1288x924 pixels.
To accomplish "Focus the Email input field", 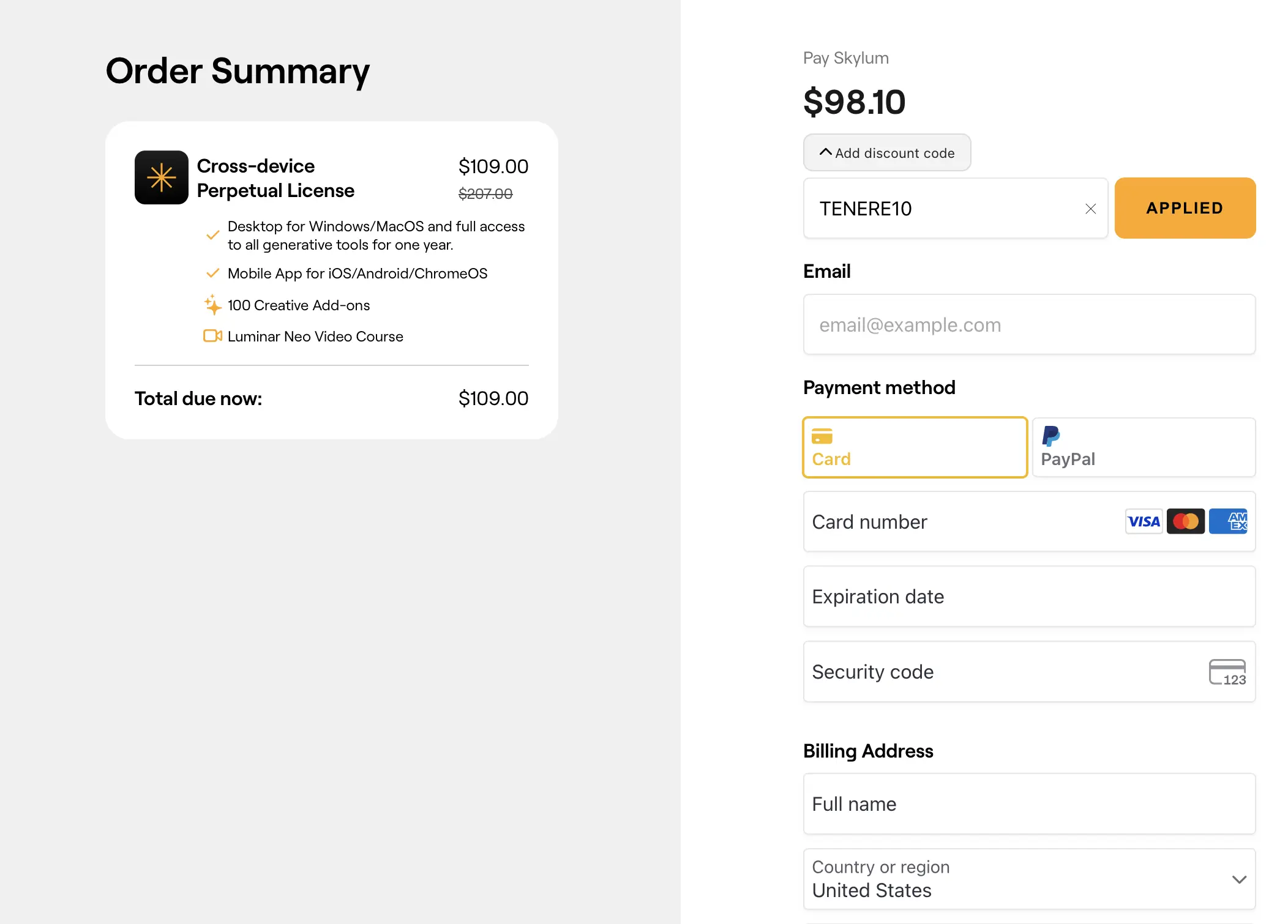I will pos(1028,324).
